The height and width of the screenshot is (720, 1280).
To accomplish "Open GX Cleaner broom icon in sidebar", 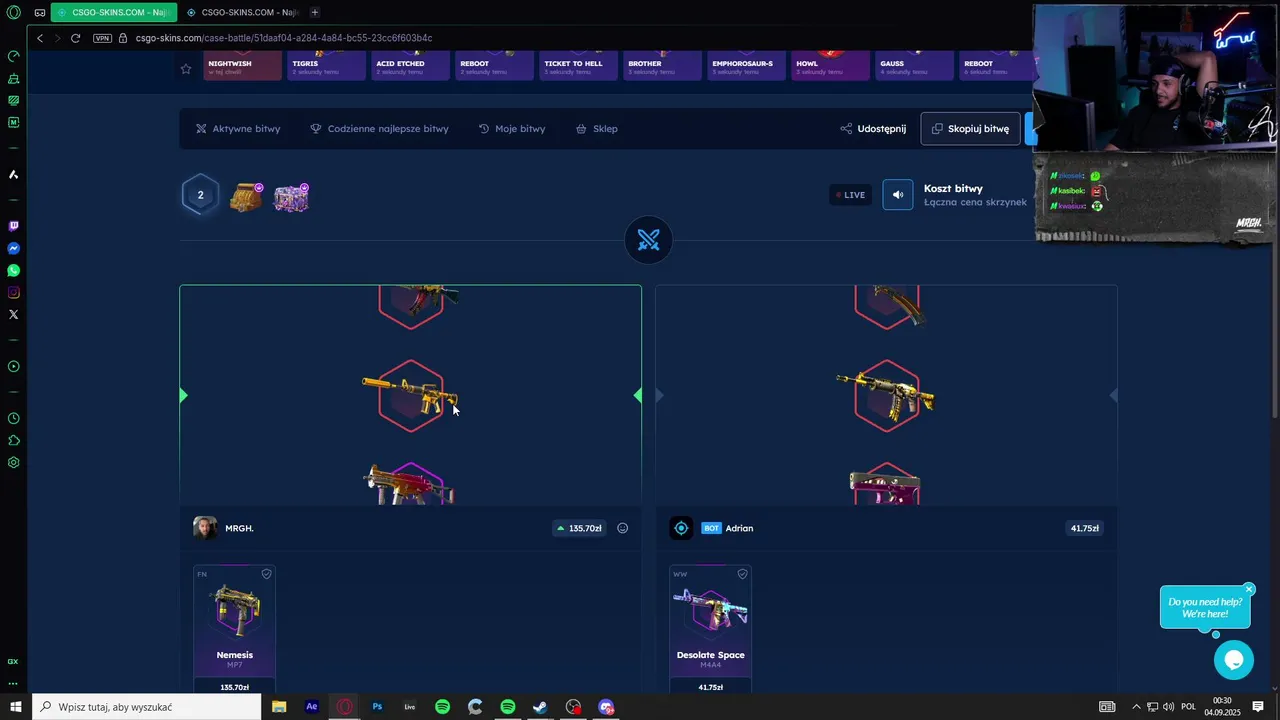I will click(x=13, y=78).
